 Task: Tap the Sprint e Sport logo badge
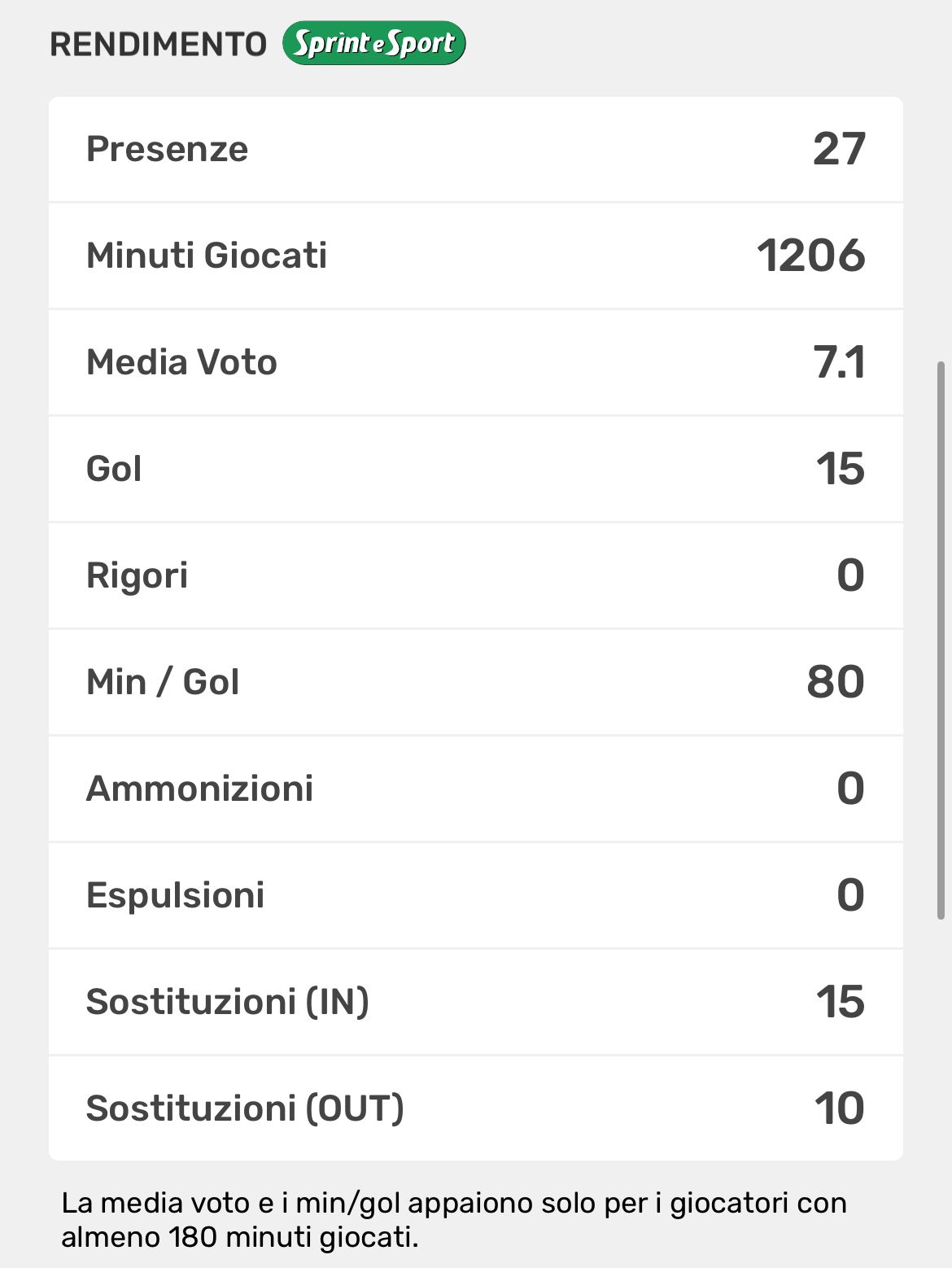tap(373, 43)
